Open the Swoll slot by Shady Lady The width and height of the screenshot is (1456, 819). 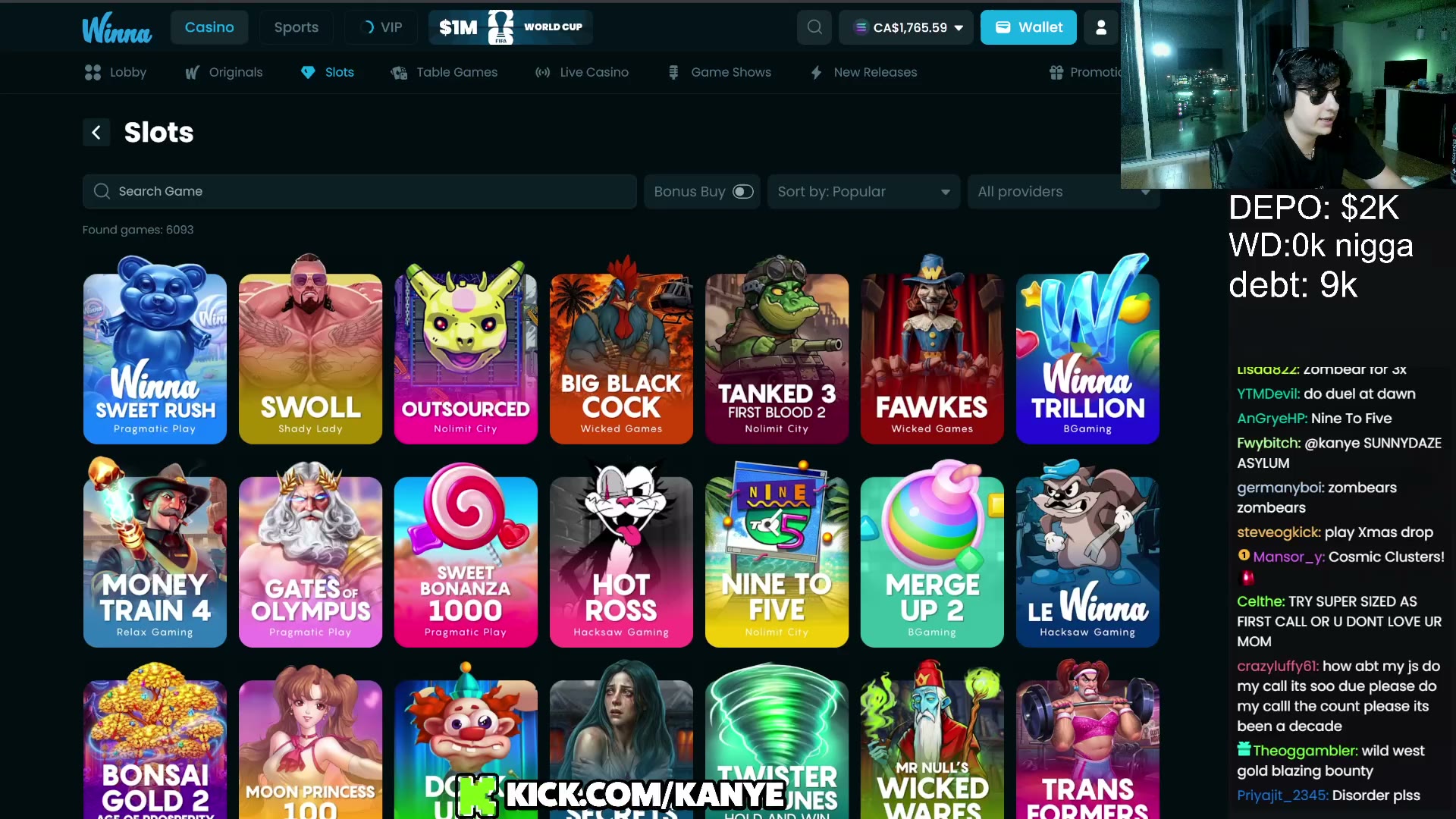tap(310, 350)
